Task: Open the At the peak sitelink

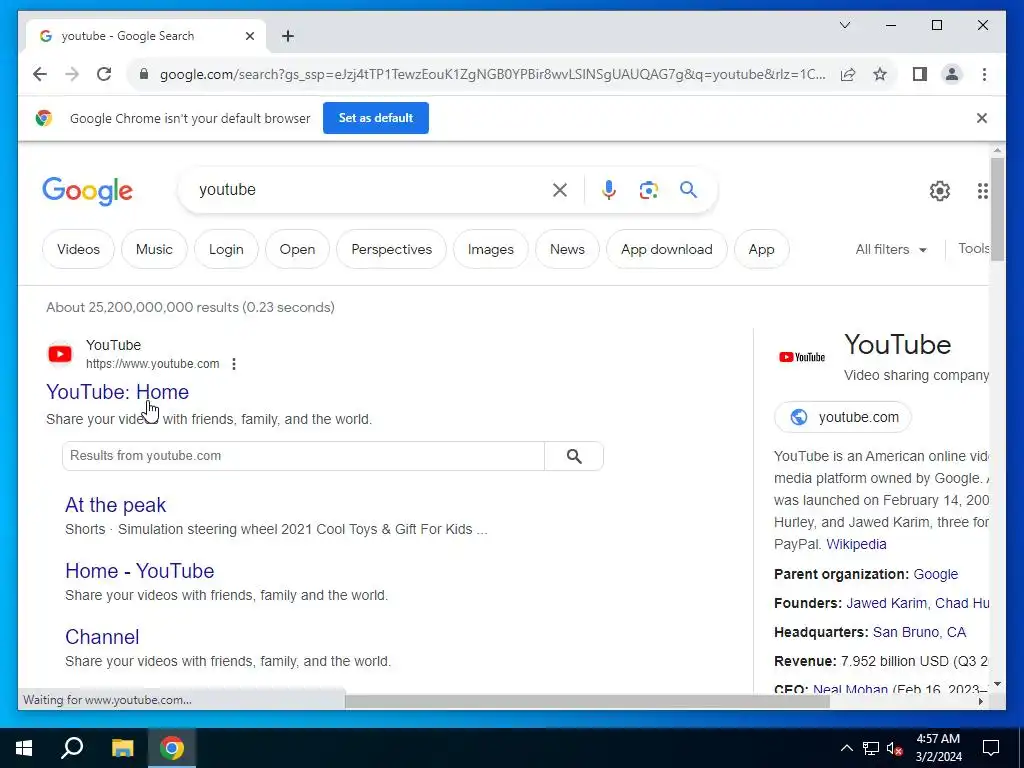Action: [x=116, y=505]
